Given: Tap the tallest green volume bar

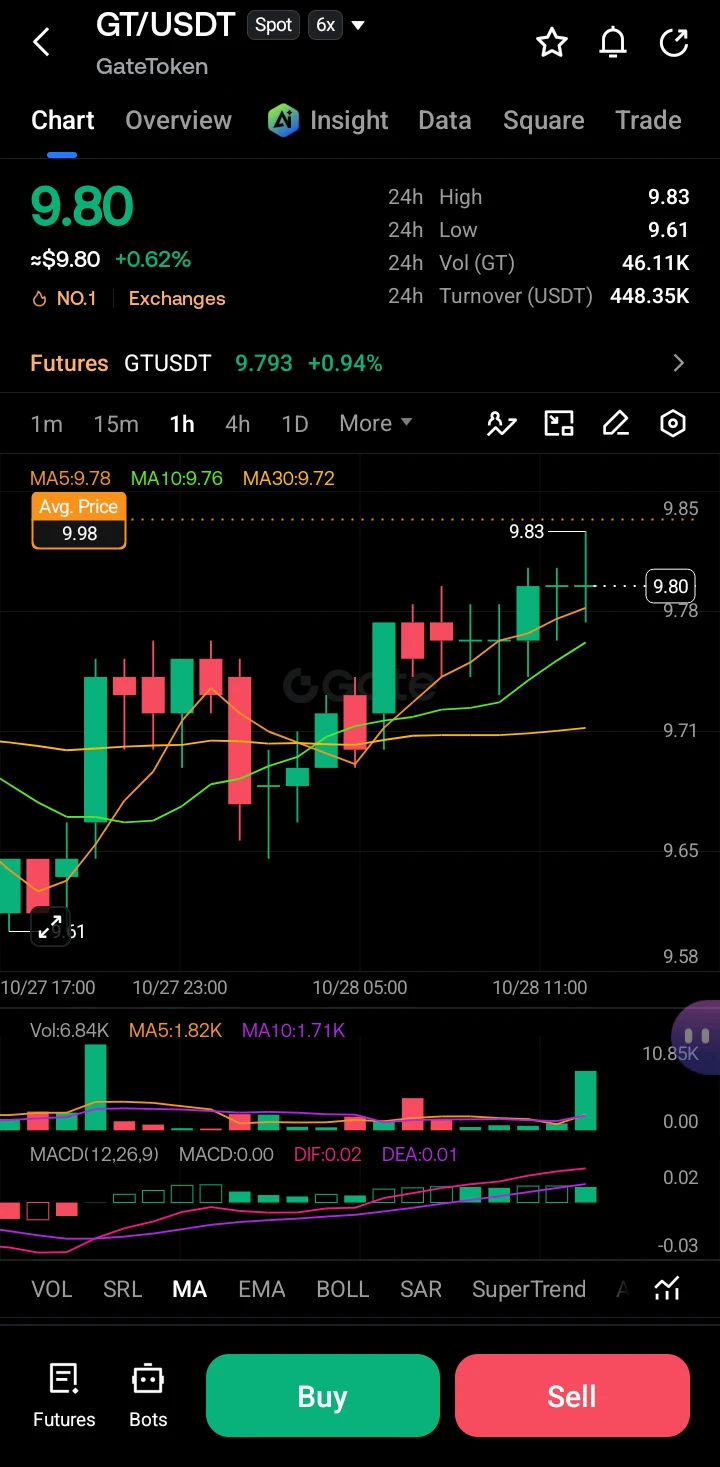Looking at the screenshot, I should pos(96,1087).
